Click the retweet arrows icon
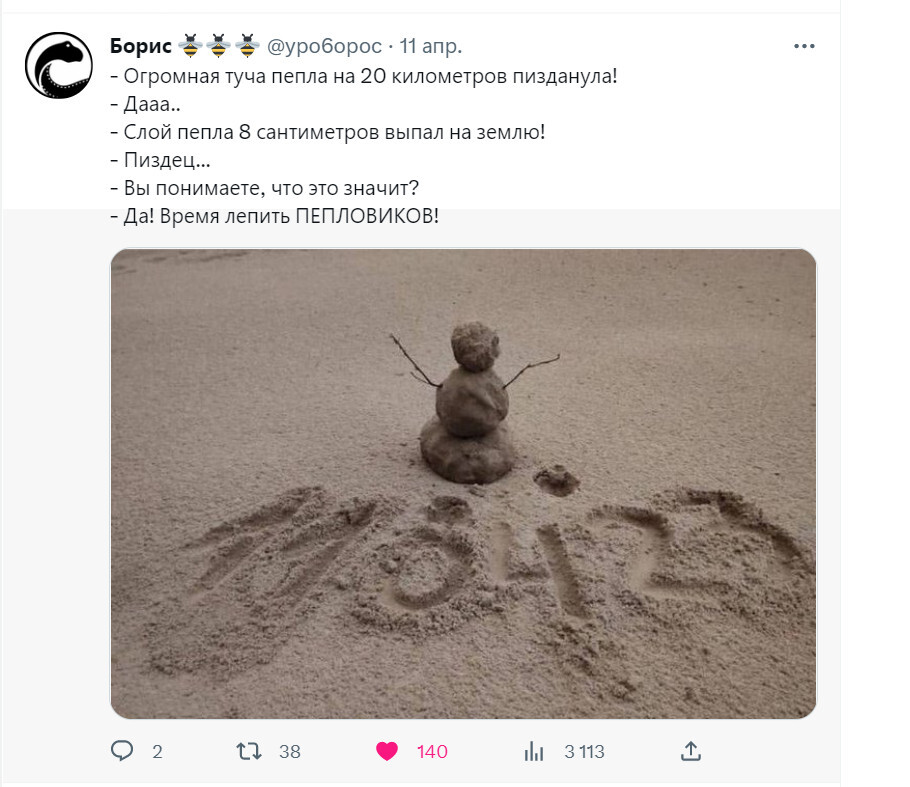910x787 pixels. tap(249, 752)
